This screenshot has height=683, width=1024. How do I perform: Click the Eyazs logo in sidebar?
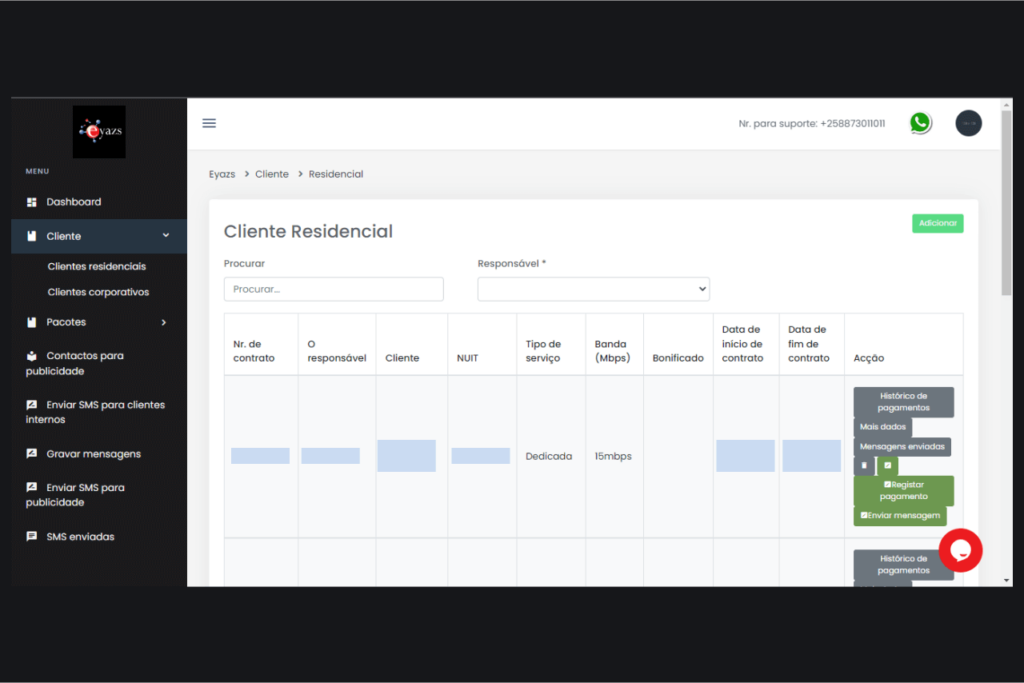tap(99, 132)
